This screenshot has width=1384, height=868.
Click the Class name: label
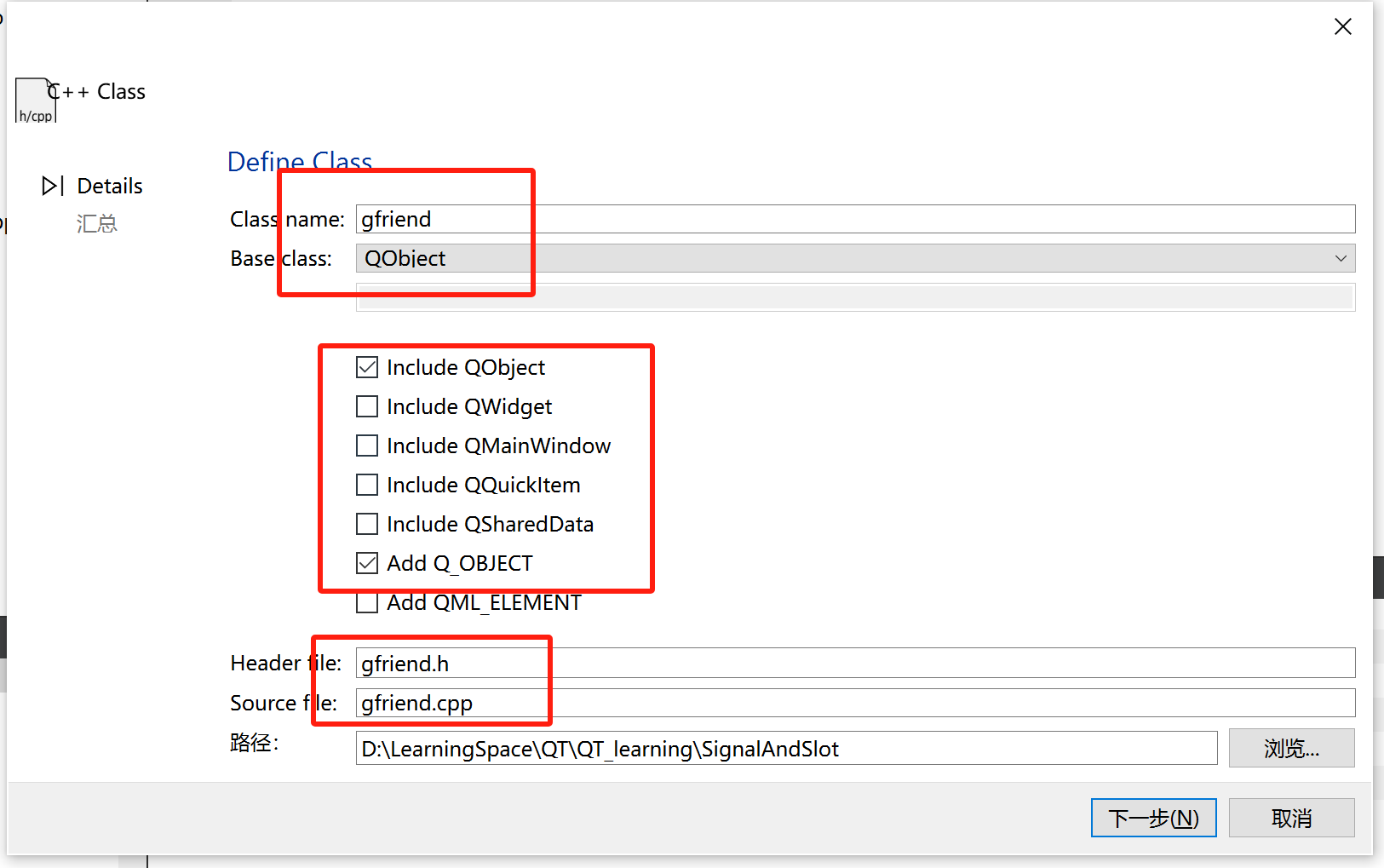(x=287, y=219)
